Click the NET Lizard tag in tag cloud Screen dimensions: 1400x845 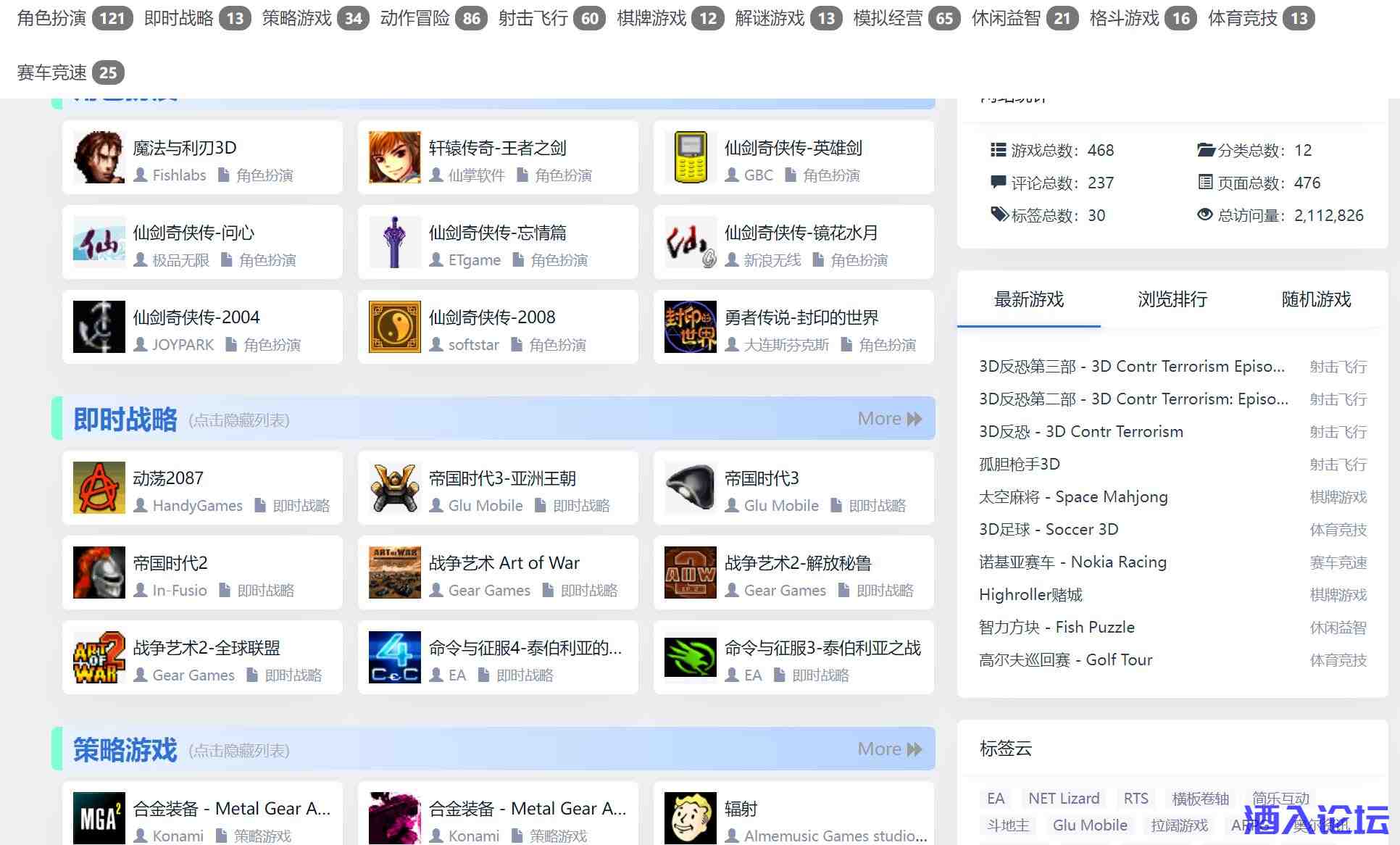tap(1063, 799)
